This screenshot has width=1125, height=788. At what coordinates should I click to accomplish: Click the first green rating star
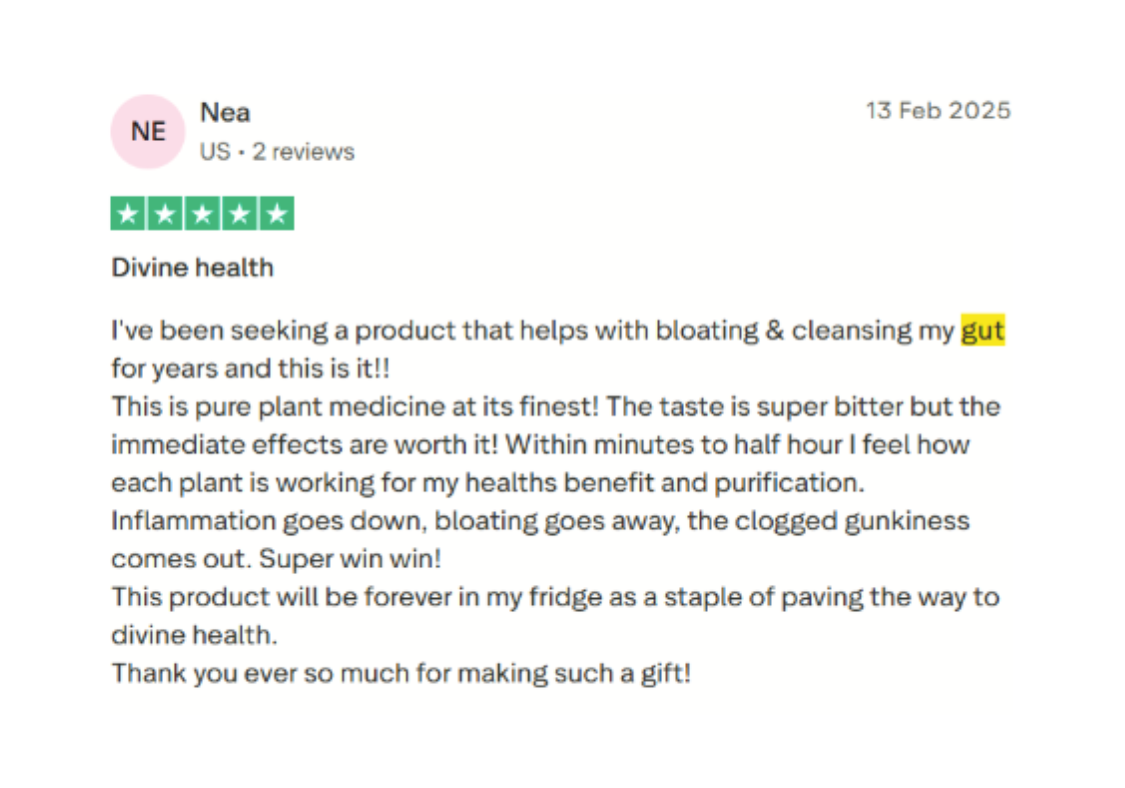[x=127, y=213]
